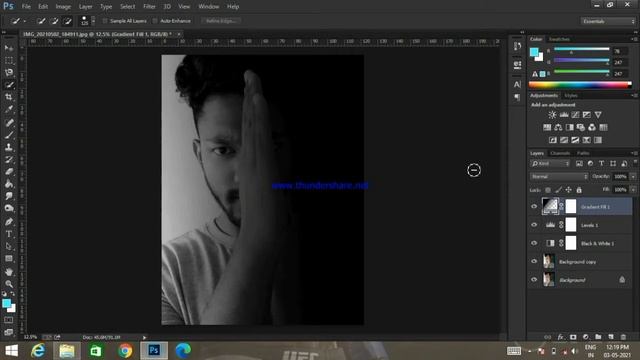Click the Refine Edge button

[x=221, y=21]
